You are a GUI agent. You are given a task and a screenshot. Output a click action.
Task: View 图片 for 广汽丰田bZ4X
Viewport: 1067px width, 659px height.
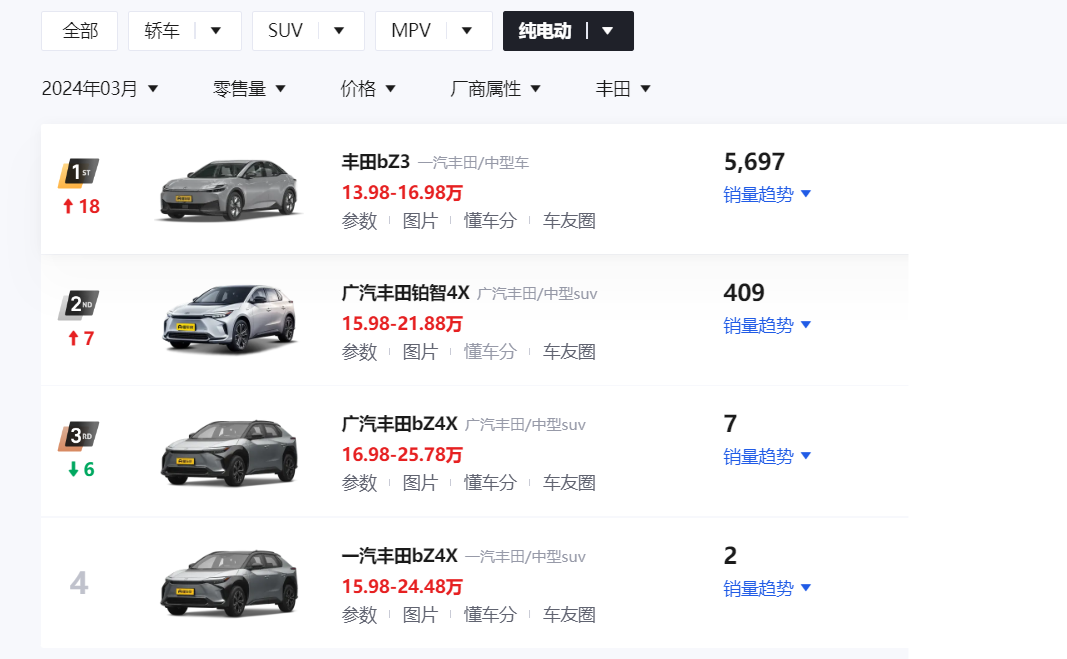click(x=420, y=483)
